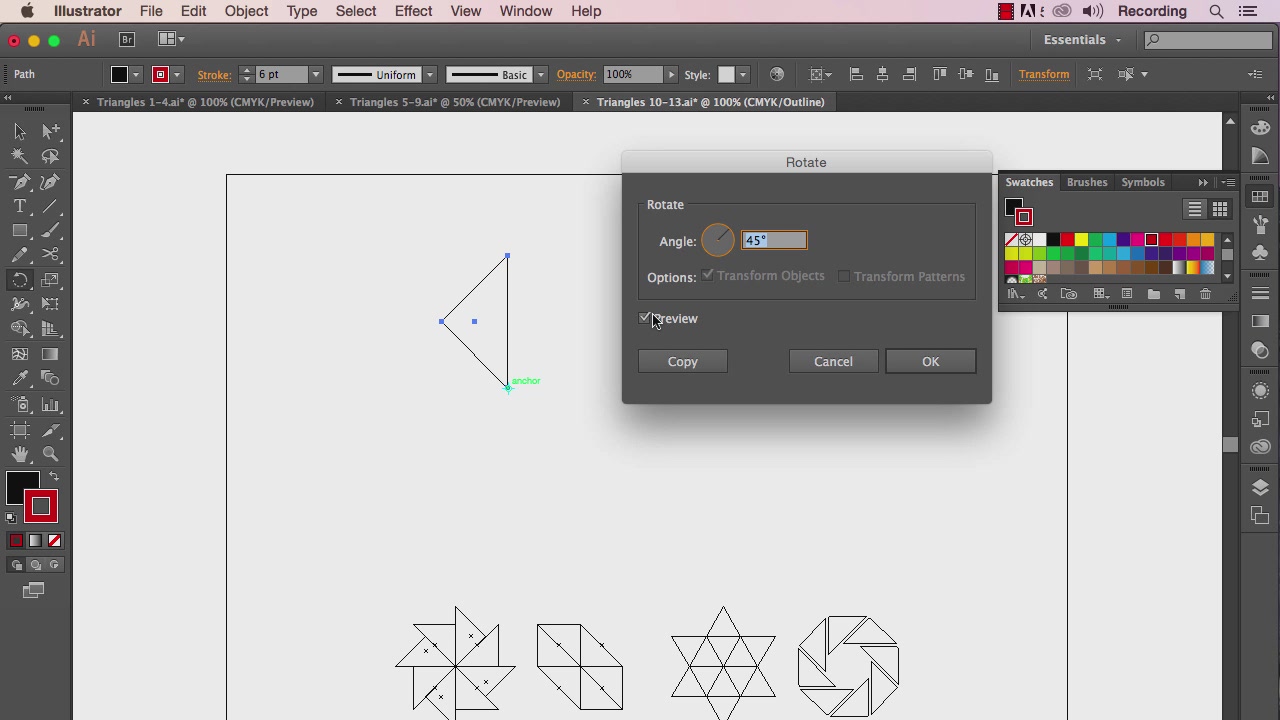Open Swatch Libraries menu icon

pyautogui.click(x=1016, y=294)
